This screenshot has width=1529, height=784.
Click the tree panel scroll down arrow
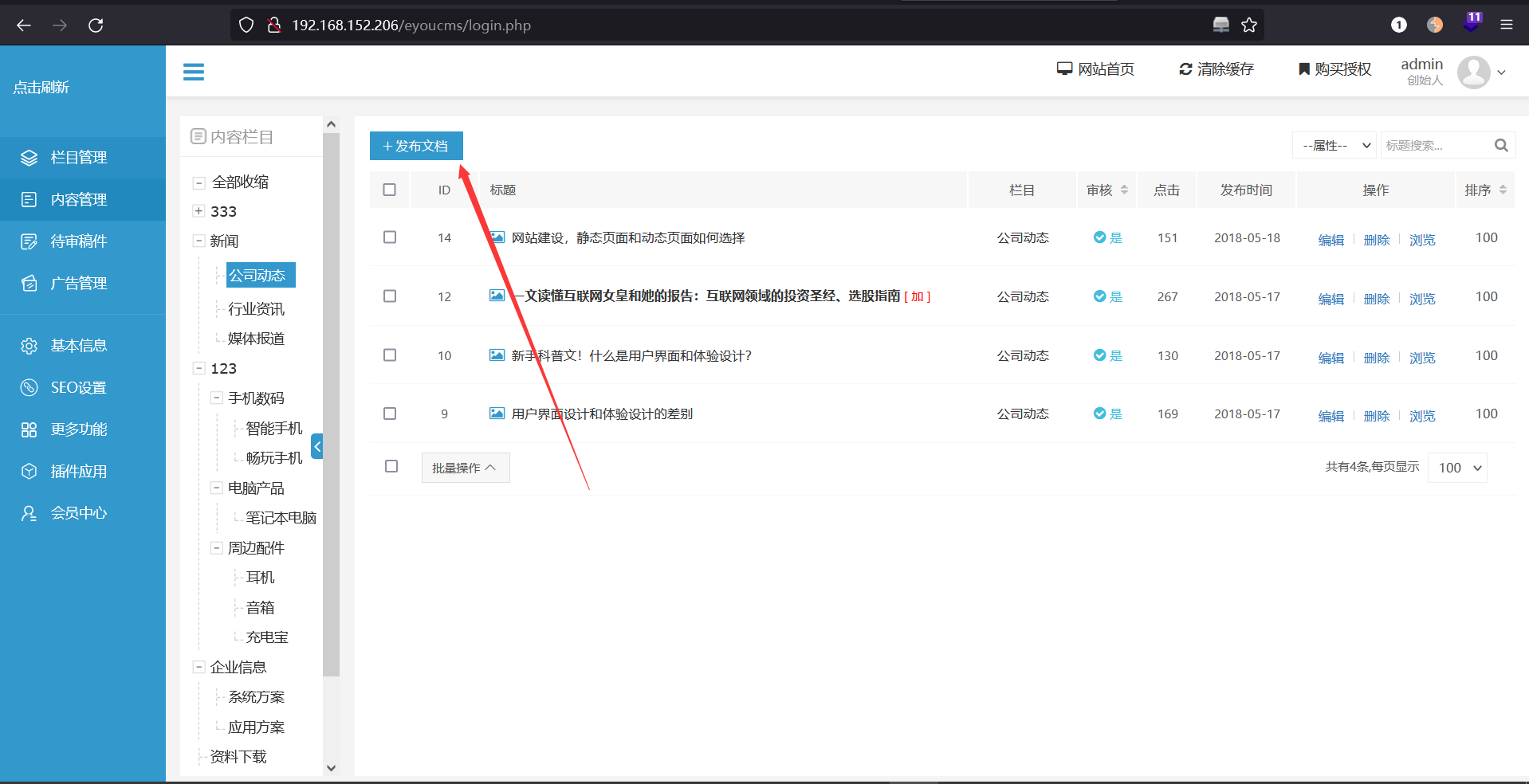click(x=332, y=768)
